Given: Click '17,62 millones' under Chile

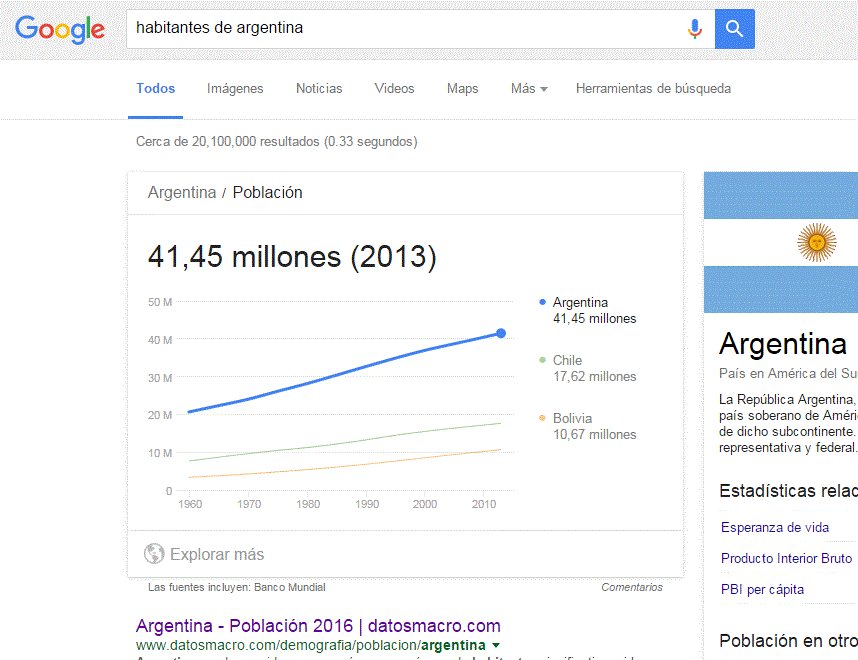Looking at the screenshot, I should 595,377.
